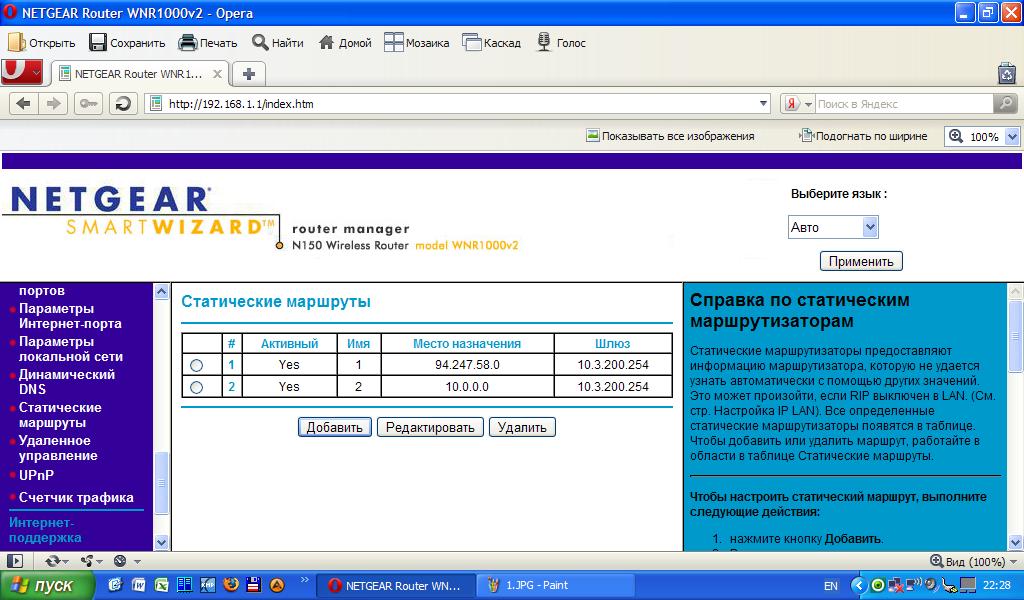The width and height of the screenshot is (1024, 600).
Task: Click the browser Back arrow
Action: pos(23,104)
